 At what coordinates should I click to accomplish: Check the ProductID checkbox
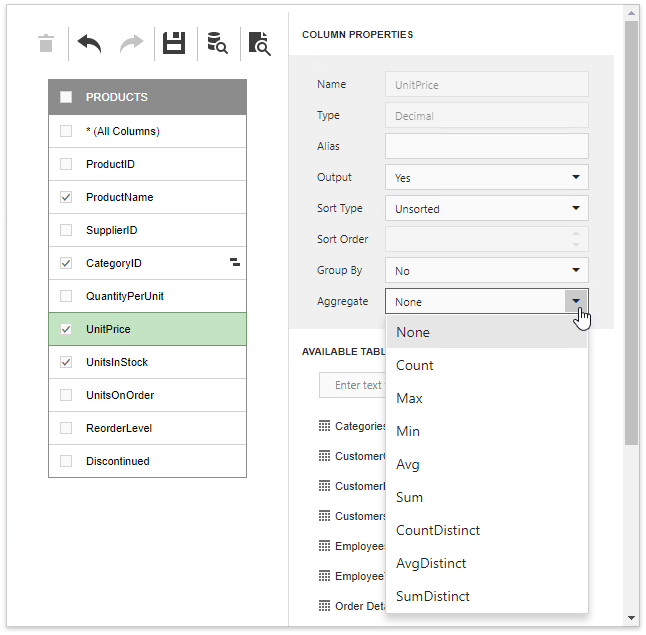click(66, 164)
